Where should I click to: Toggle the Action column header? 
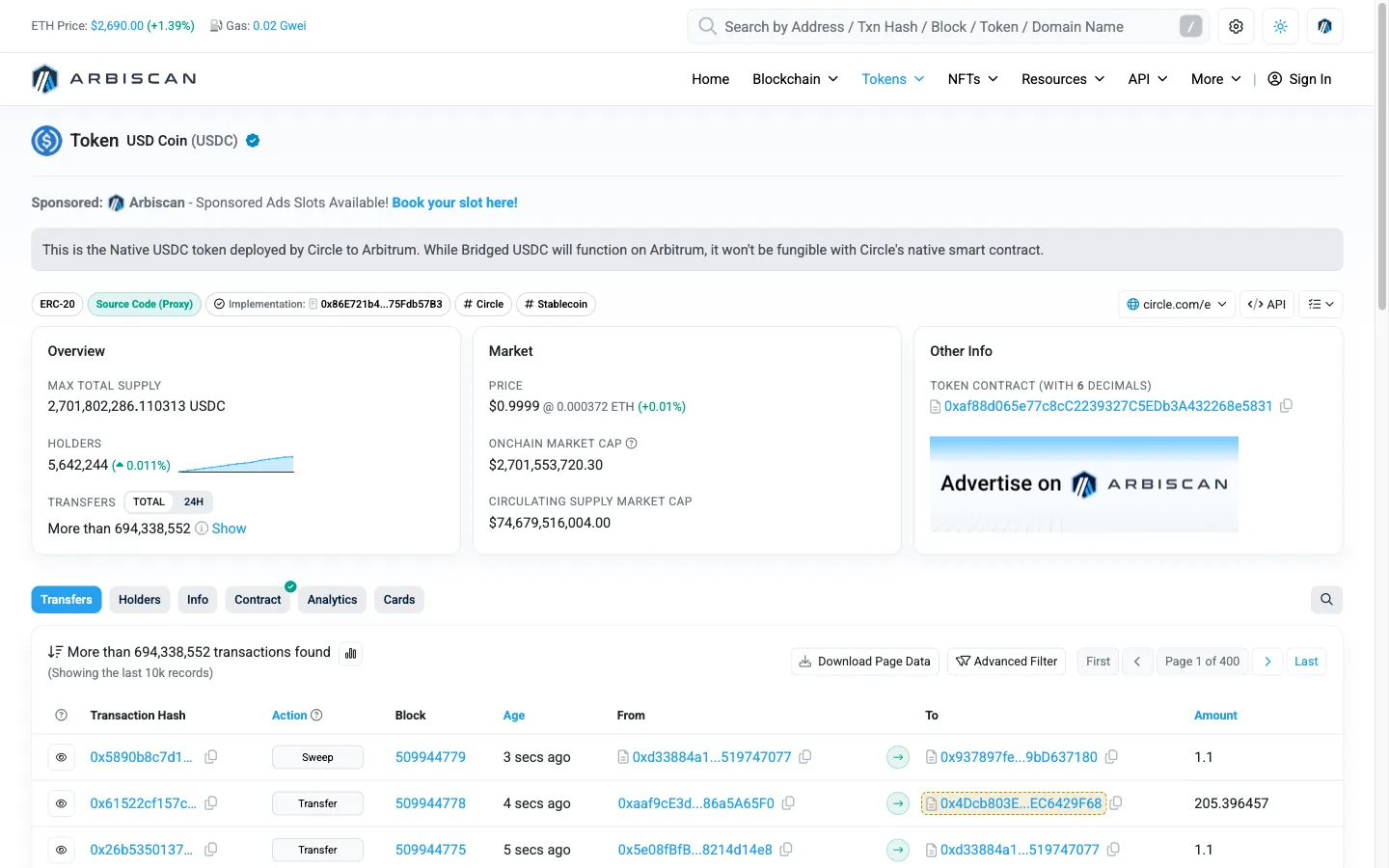coord(289,716)
